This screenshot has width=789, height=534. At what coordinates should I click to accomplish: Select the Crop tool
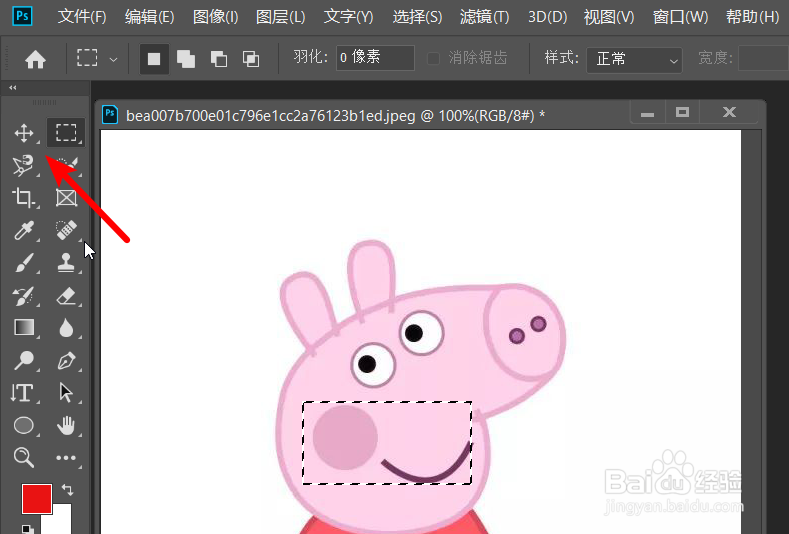point(24,197)
